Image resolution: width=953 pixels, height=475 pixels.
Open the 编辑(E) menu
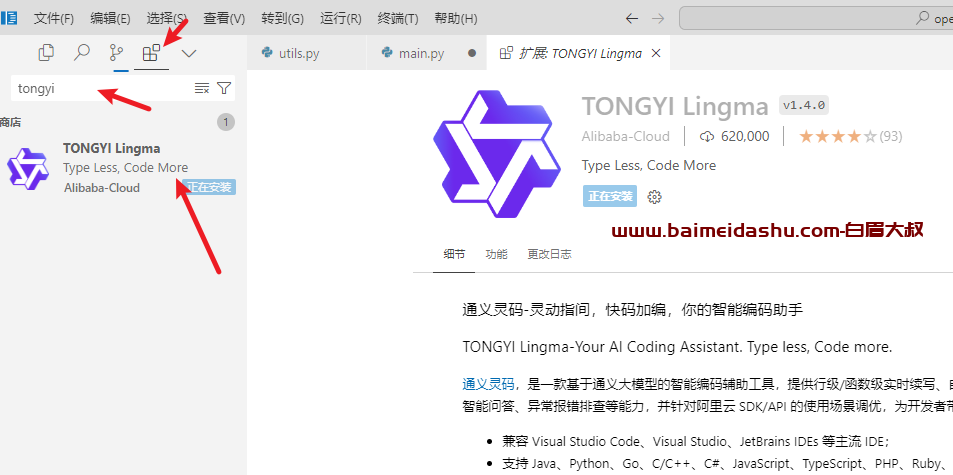pos(110,18)
